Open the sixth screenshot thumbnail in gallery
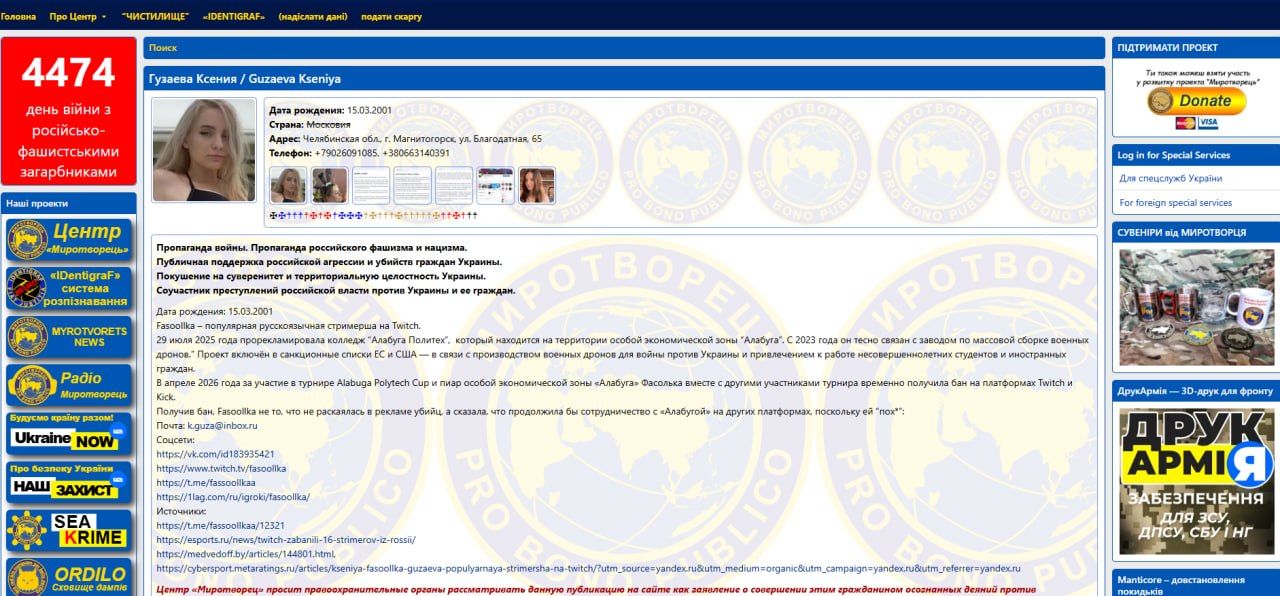Viewport: 1280px width, 596px height. pyautogui.click(x=495, y=186)
